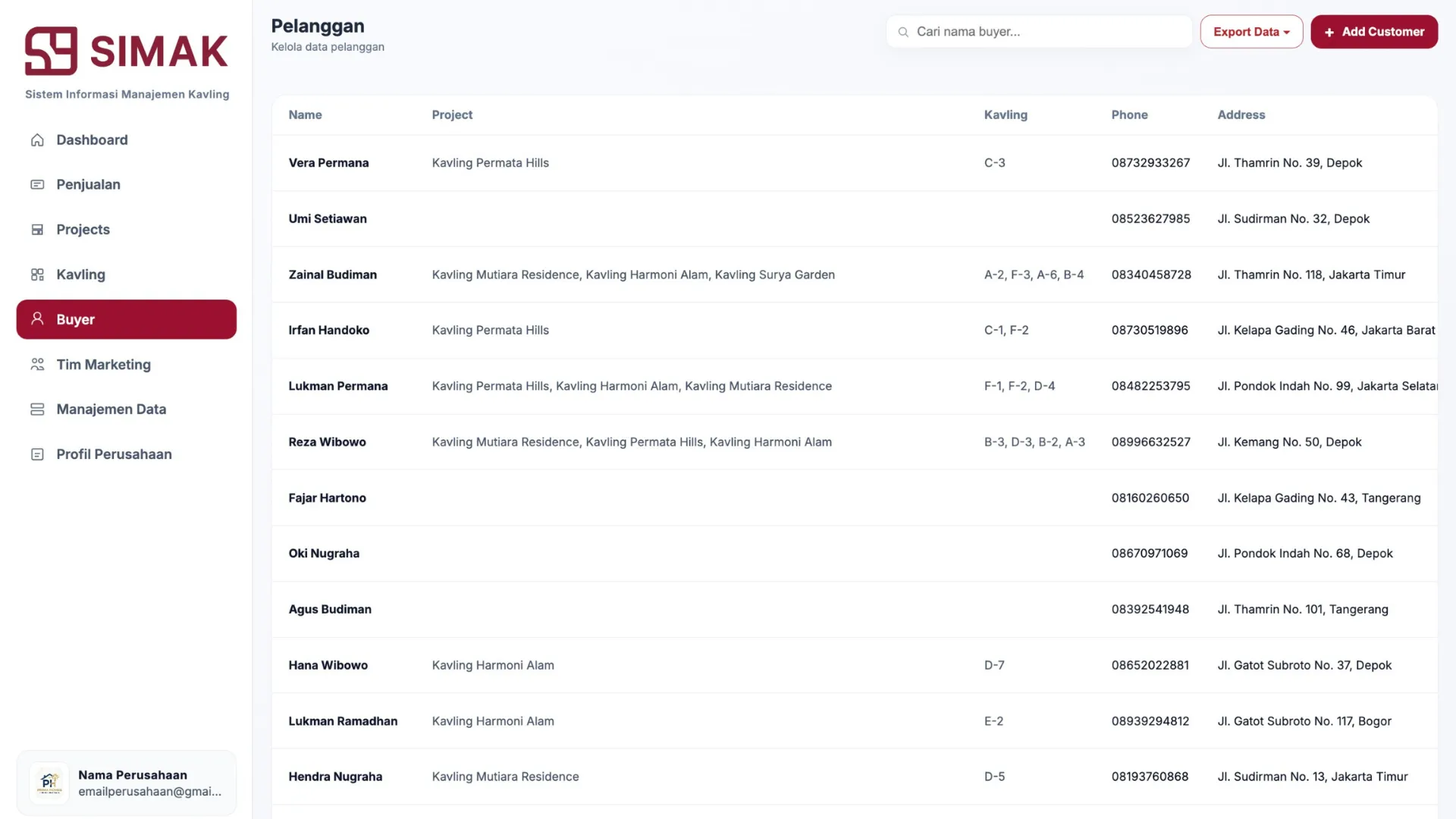
Task: Click the Penjualan sidebar icon
Action: point(37,185)
